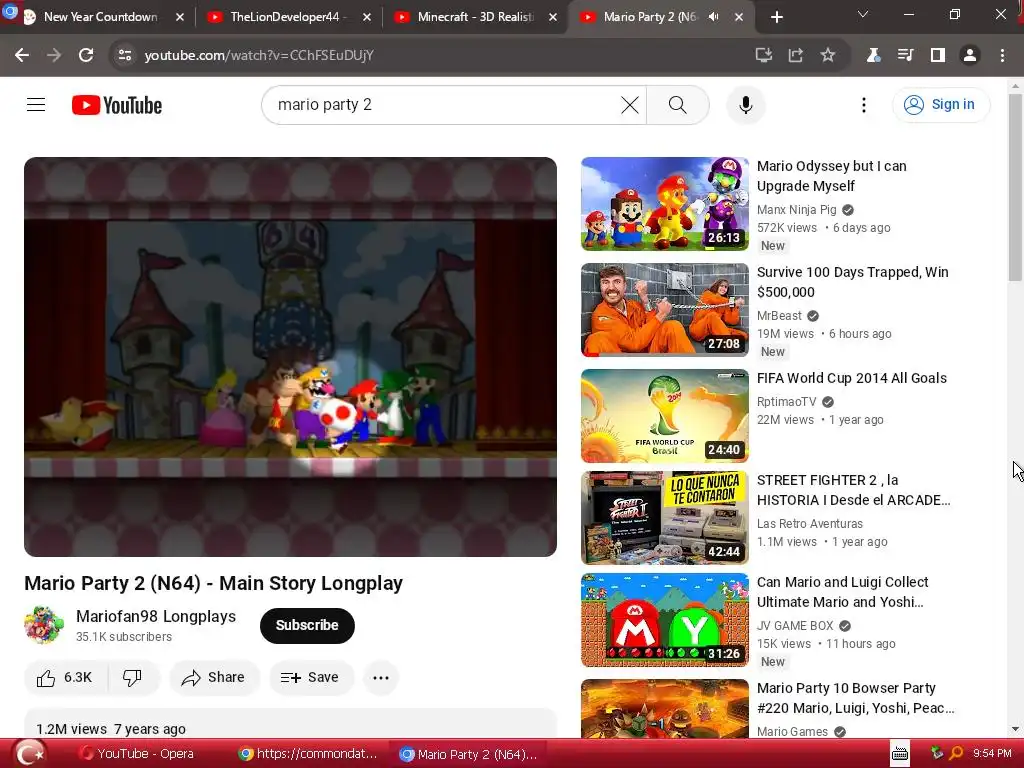Click the video player to pause
This screenshot has width=1024, height=768.
(291, 357)
